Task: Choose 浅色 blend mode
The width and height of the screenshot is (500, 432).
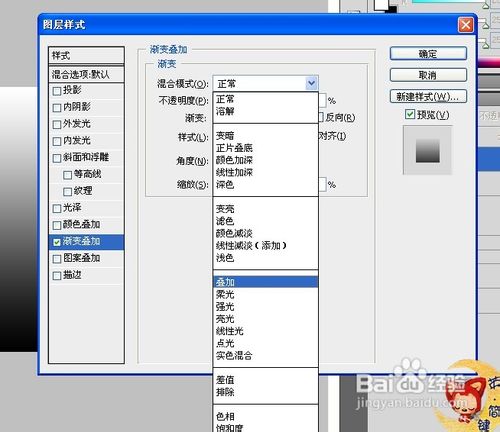Action: [x=266, y=258]
